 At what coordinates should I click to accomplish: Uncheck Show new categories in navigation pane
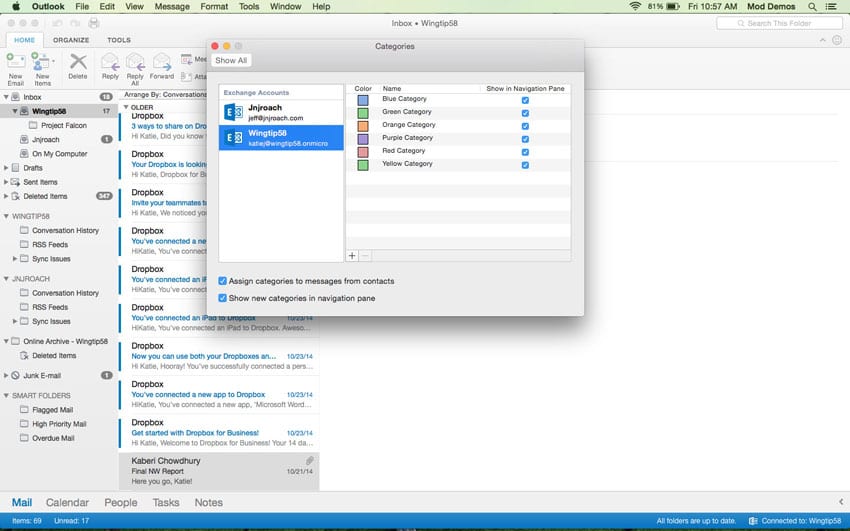click(223, 298)
